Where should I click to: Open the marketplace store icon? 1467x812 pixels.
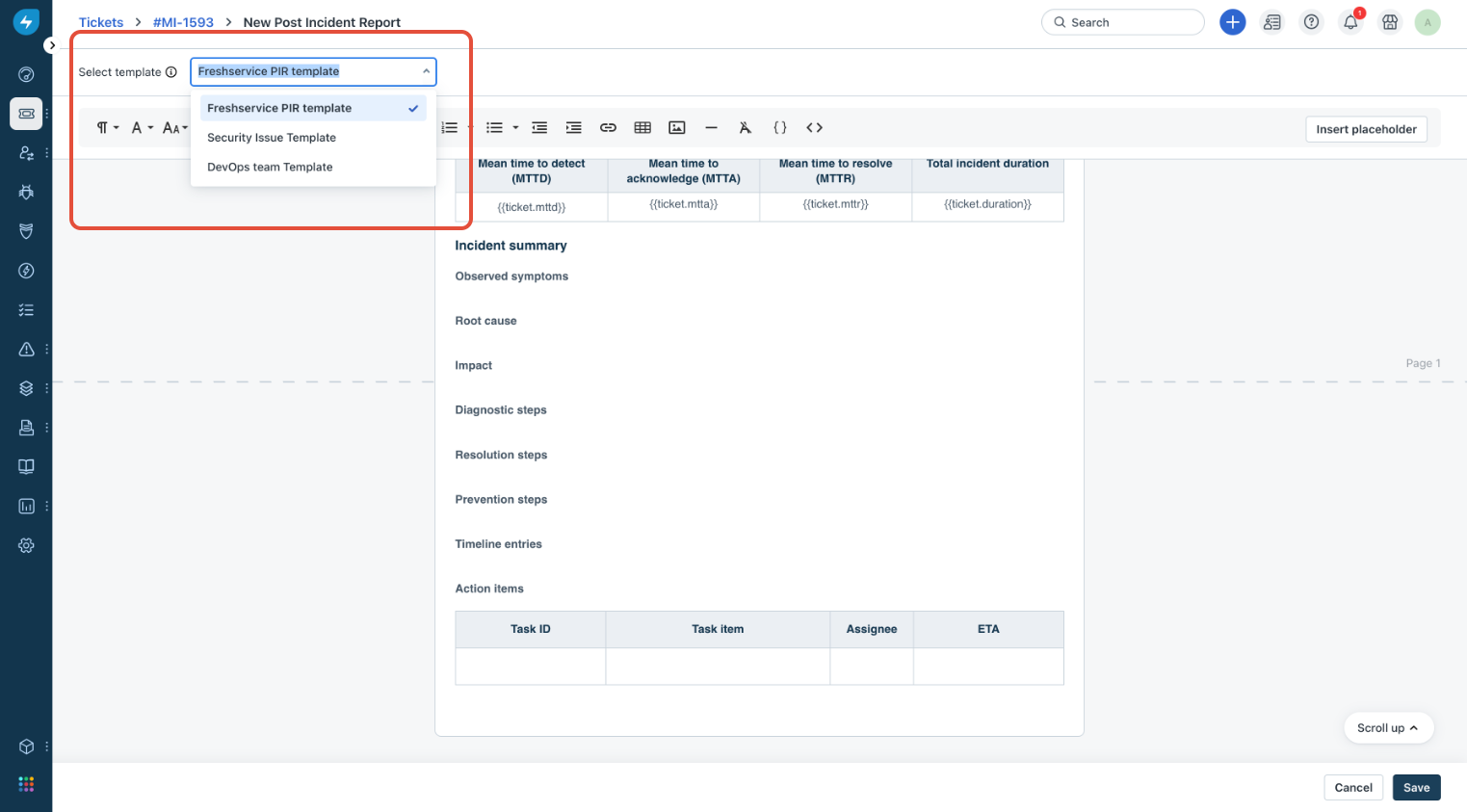tap(1390, 22)
